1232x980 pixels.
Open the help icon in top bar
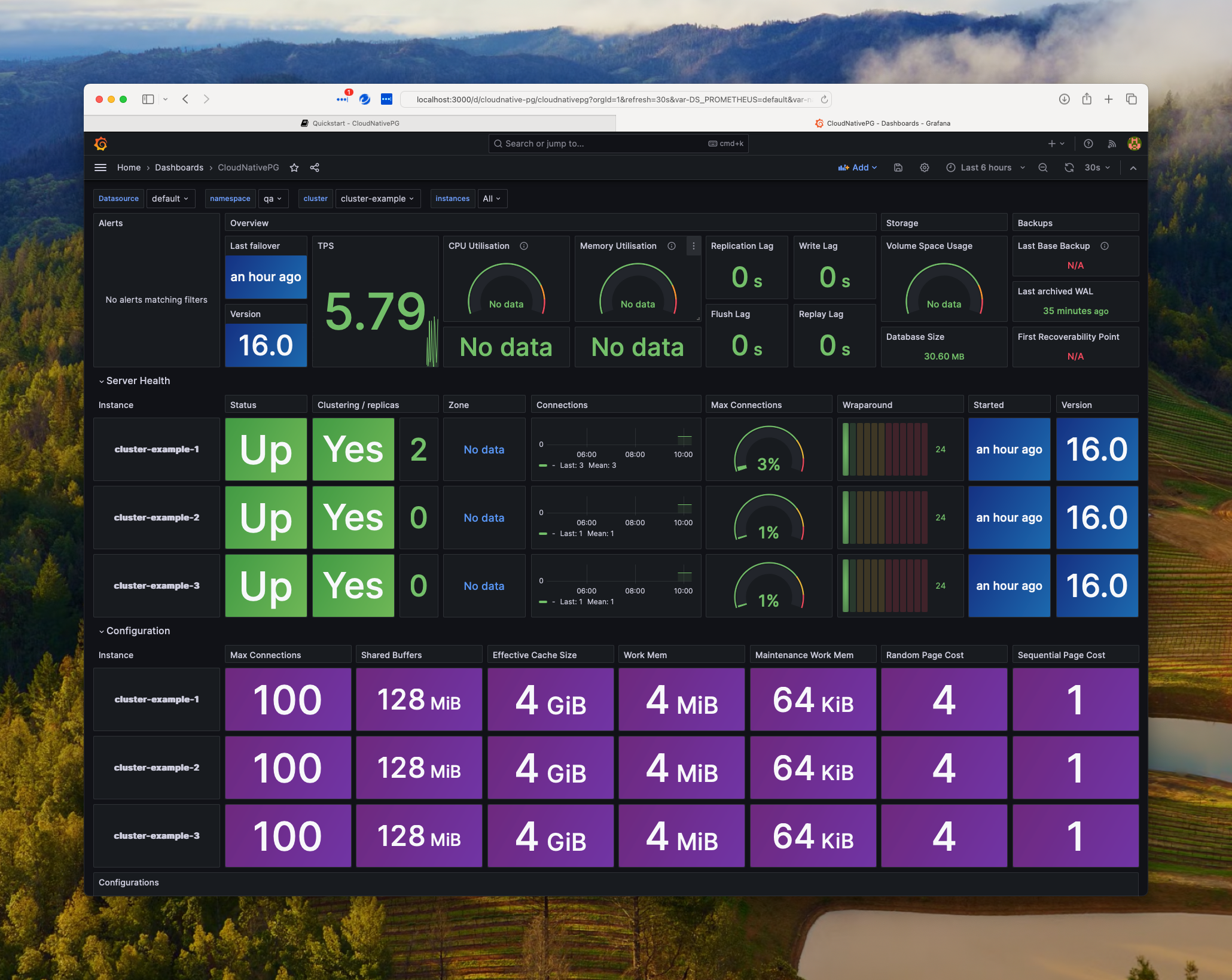pyautogui.click(x=1088, y=144)
